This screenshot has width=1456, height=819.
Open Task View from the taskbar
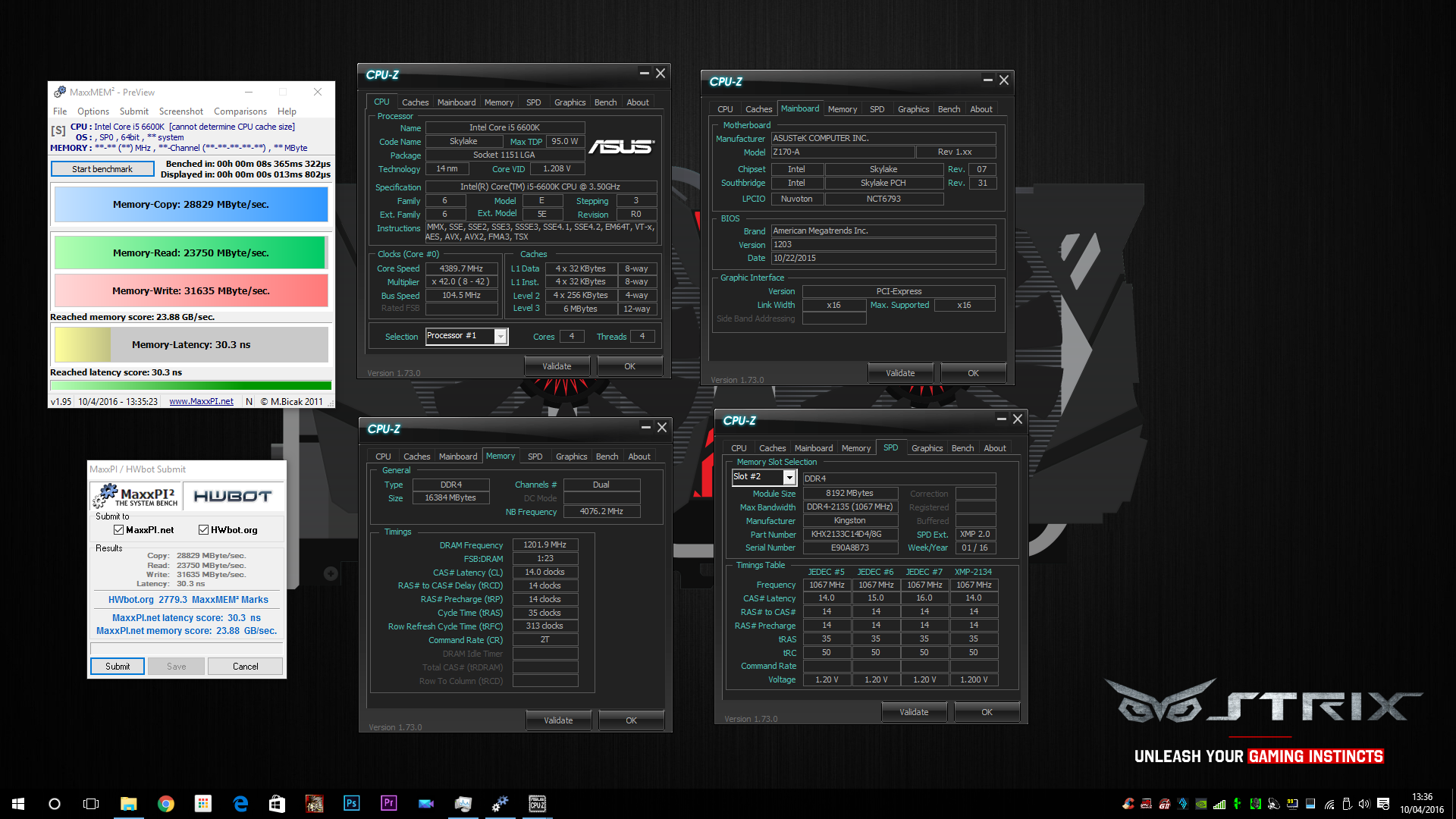coord(91,804)
